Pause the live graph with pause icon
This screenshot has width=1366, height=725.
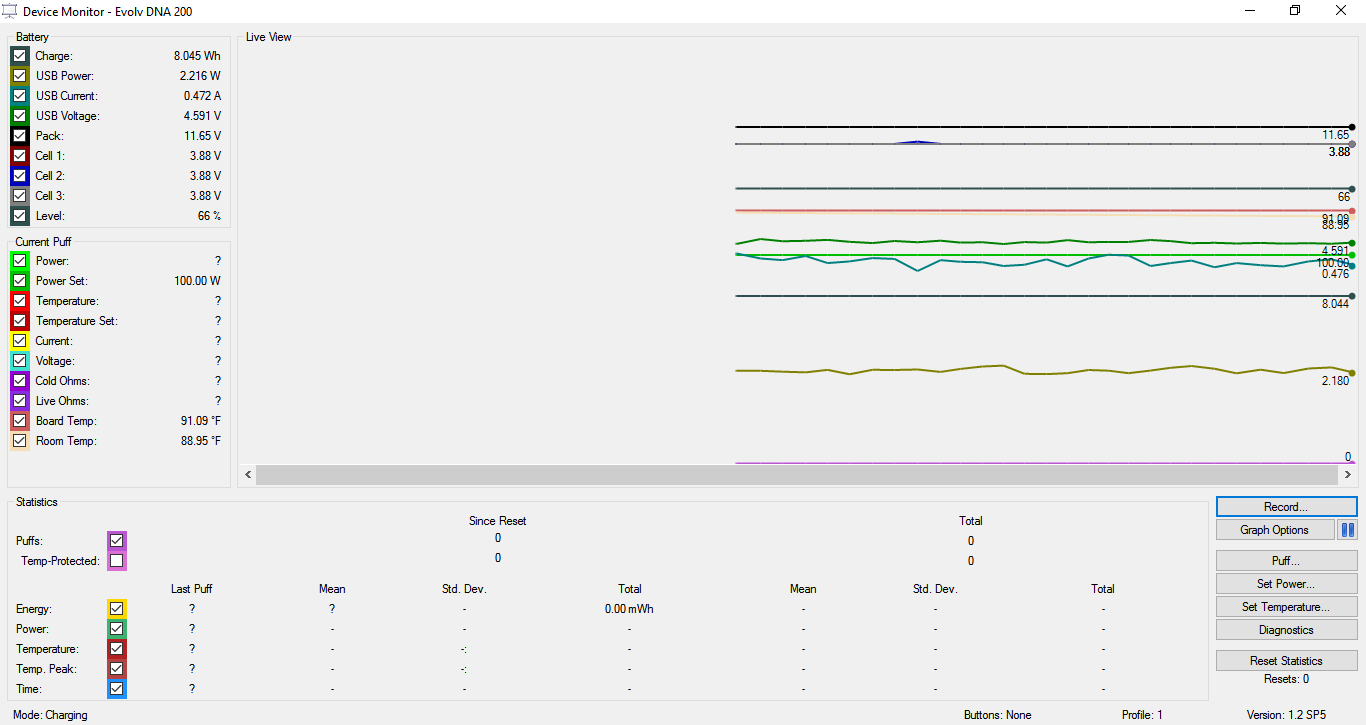[x=1347, y=530]
